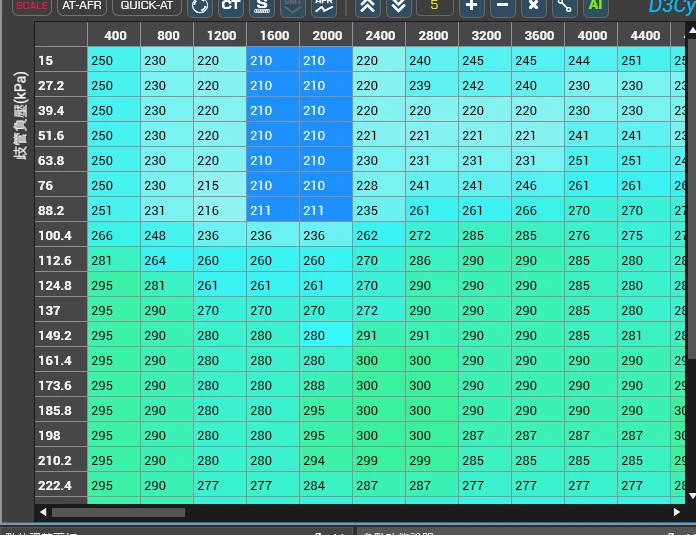This screenshot has width=696, height=535.
Task: Select cell 264 at 112.6 kPa, 800 RPM
Action: pyautogui.click(x=167, y=260)
